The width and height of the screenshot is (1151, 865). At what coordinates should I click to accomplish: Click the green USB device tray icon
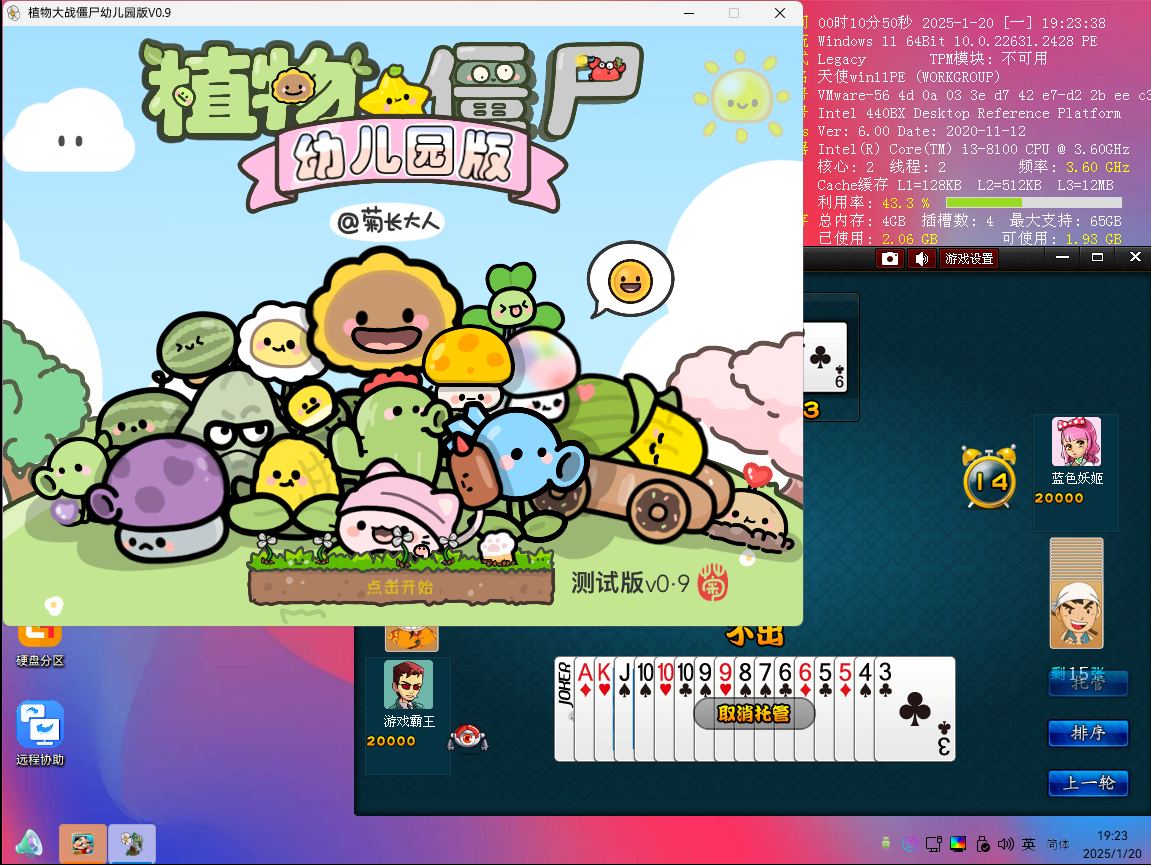coord(886,844)
